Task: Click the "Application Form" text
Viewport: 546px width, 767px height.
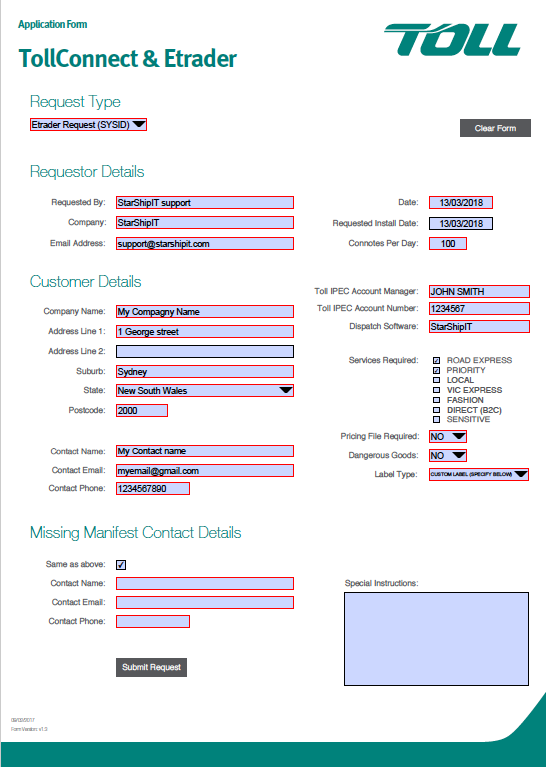Action: tap(53, 24)
